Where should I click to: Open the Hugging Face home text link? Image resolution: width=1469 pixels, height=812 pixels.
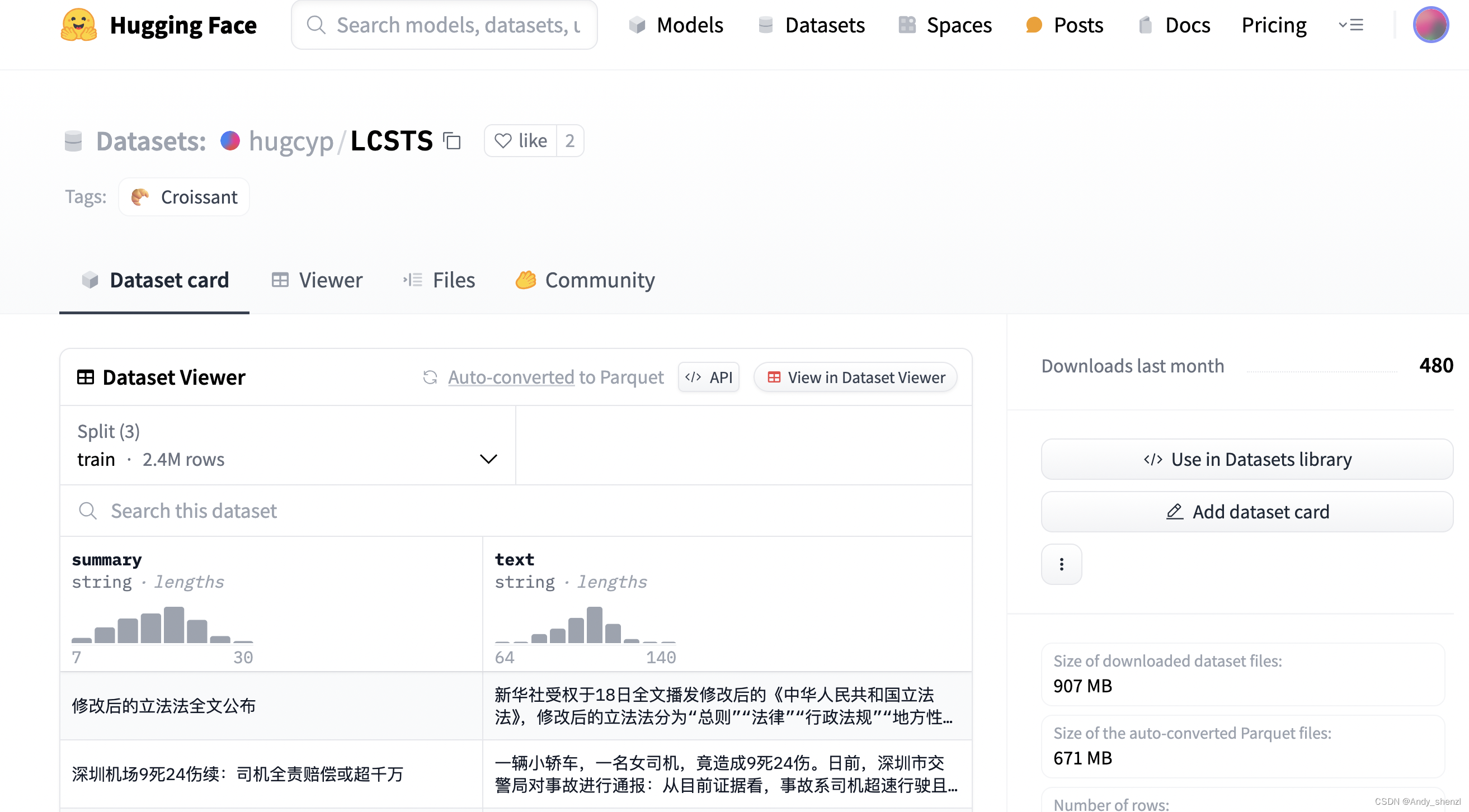tap(183, 25)
